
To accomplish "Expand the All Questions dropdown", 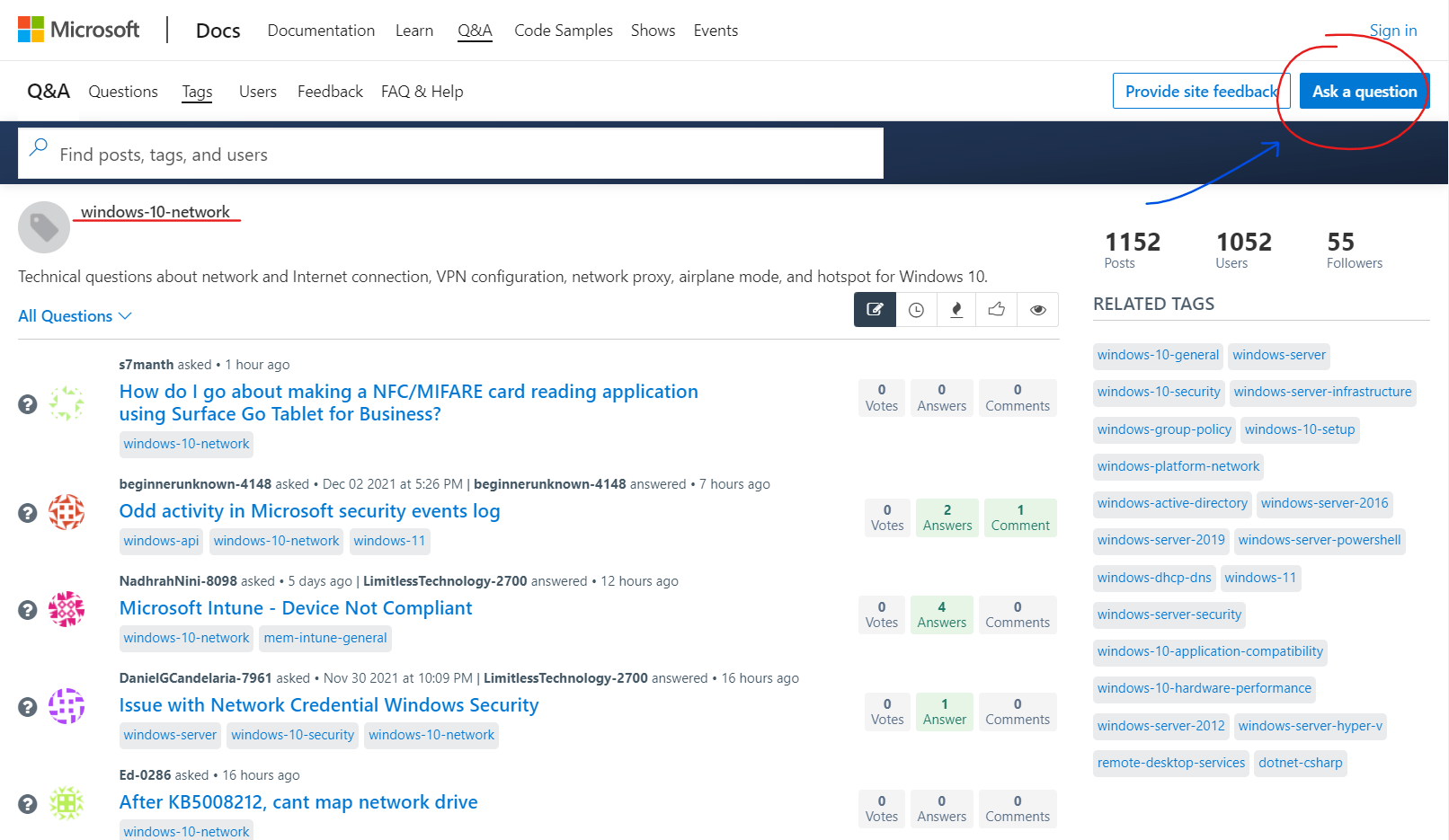I will (75, 316).
